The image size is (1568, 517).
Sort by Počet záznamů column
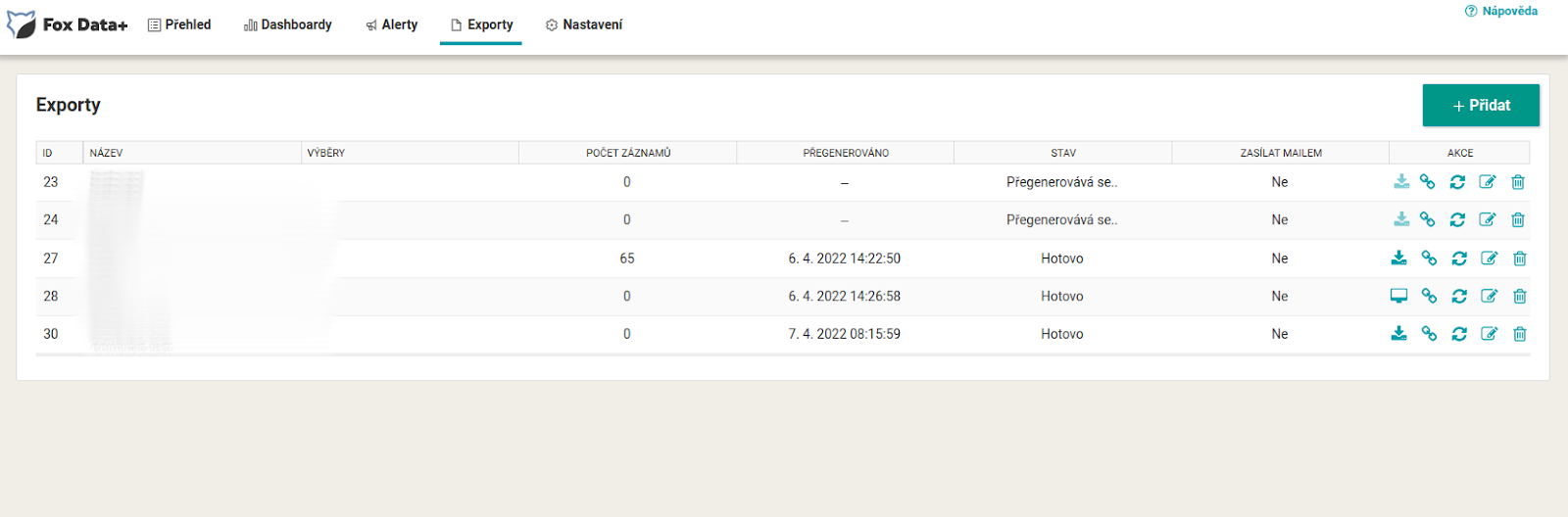(x=628, y=153)
